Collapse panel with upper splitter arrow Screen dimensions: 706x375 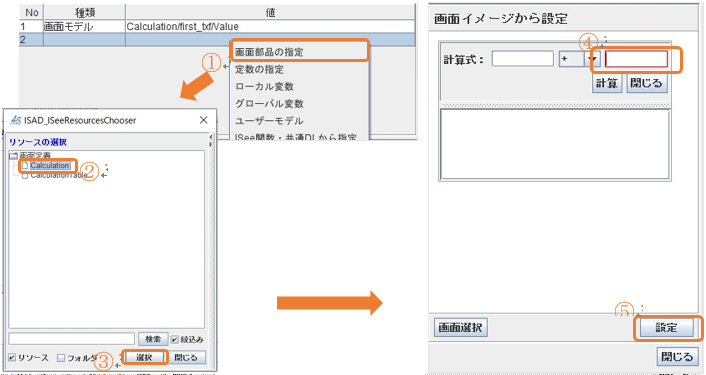click(x=211, y=136)
